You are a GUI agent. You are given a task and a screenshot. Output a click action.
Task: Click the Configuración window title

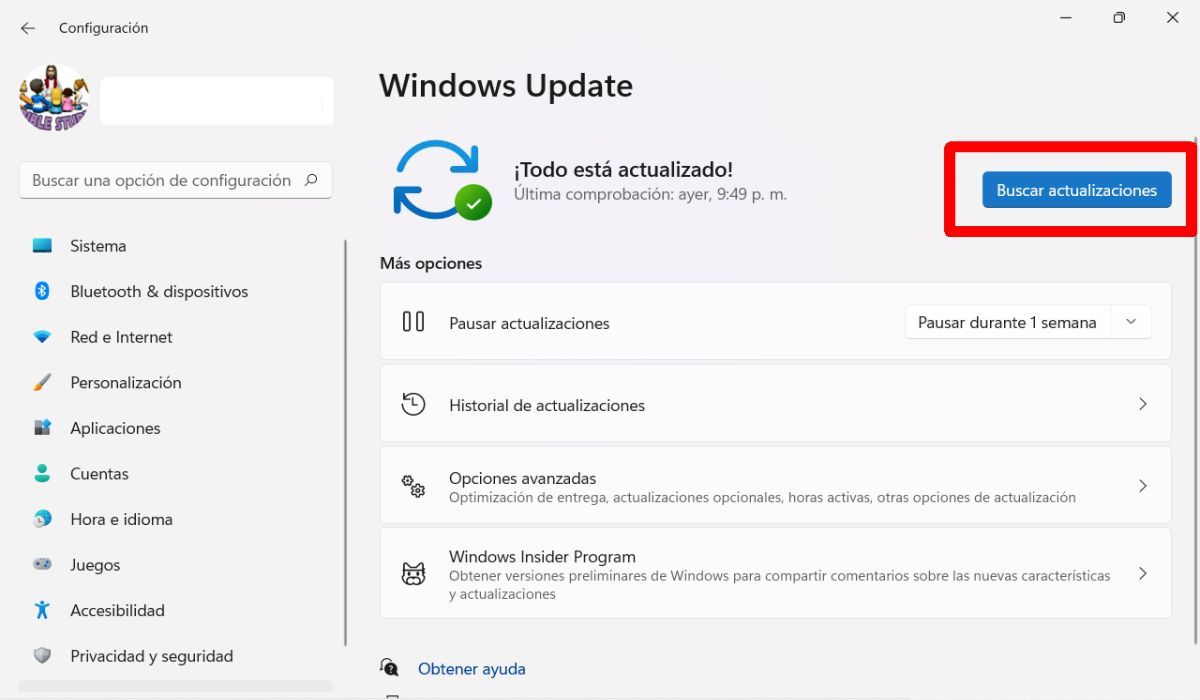[103, 28]
